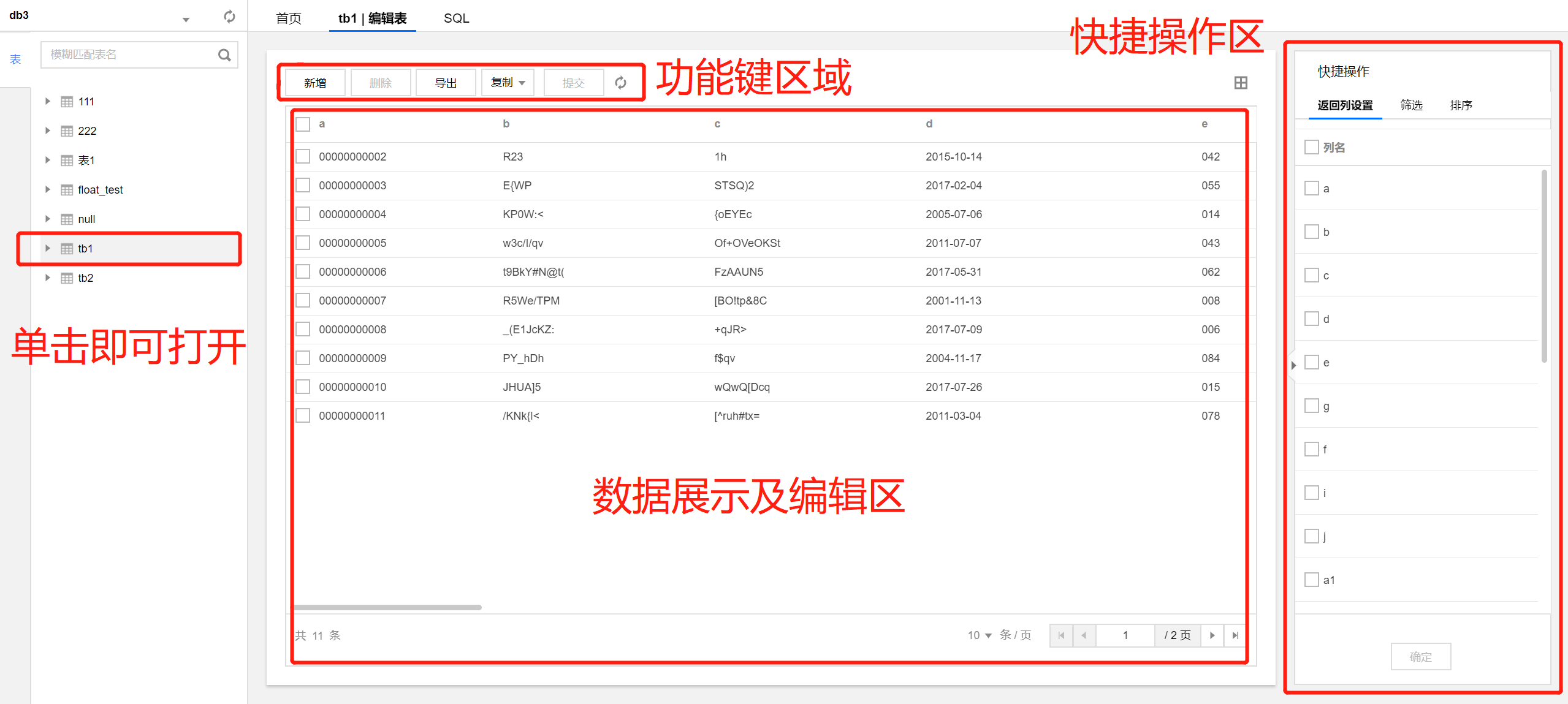Click the table icon next to float_test
Screen dimensions: 1568x704
(67, 190)
